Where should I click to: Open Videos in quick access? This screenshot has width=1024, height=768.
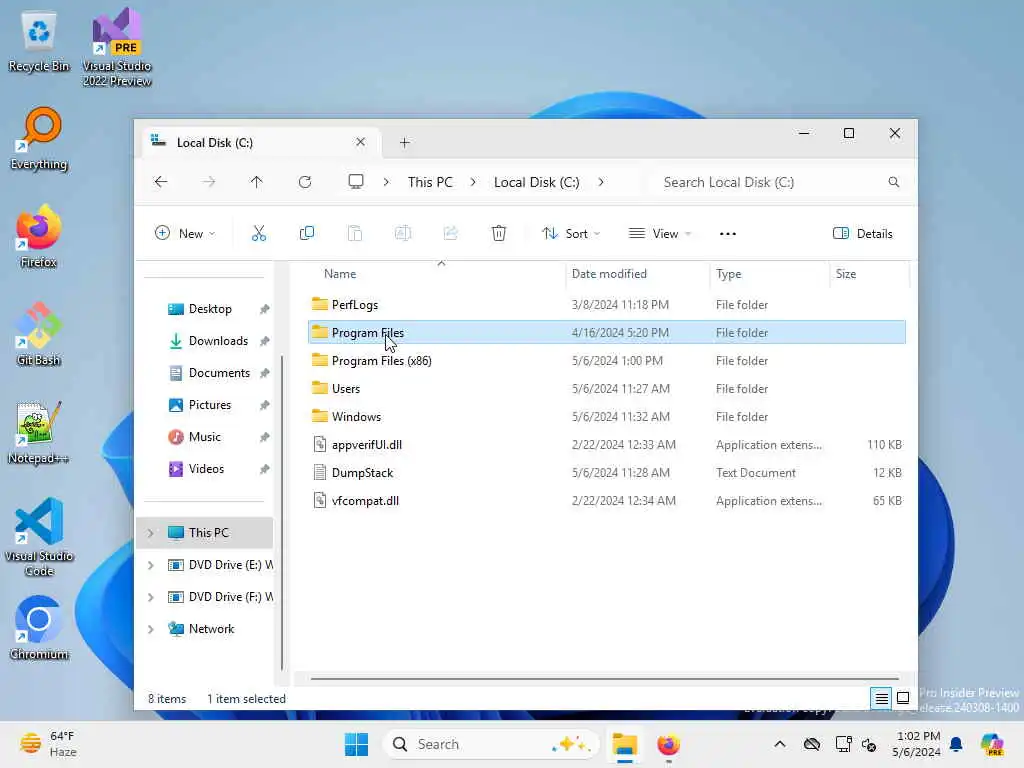coord(208,469)
